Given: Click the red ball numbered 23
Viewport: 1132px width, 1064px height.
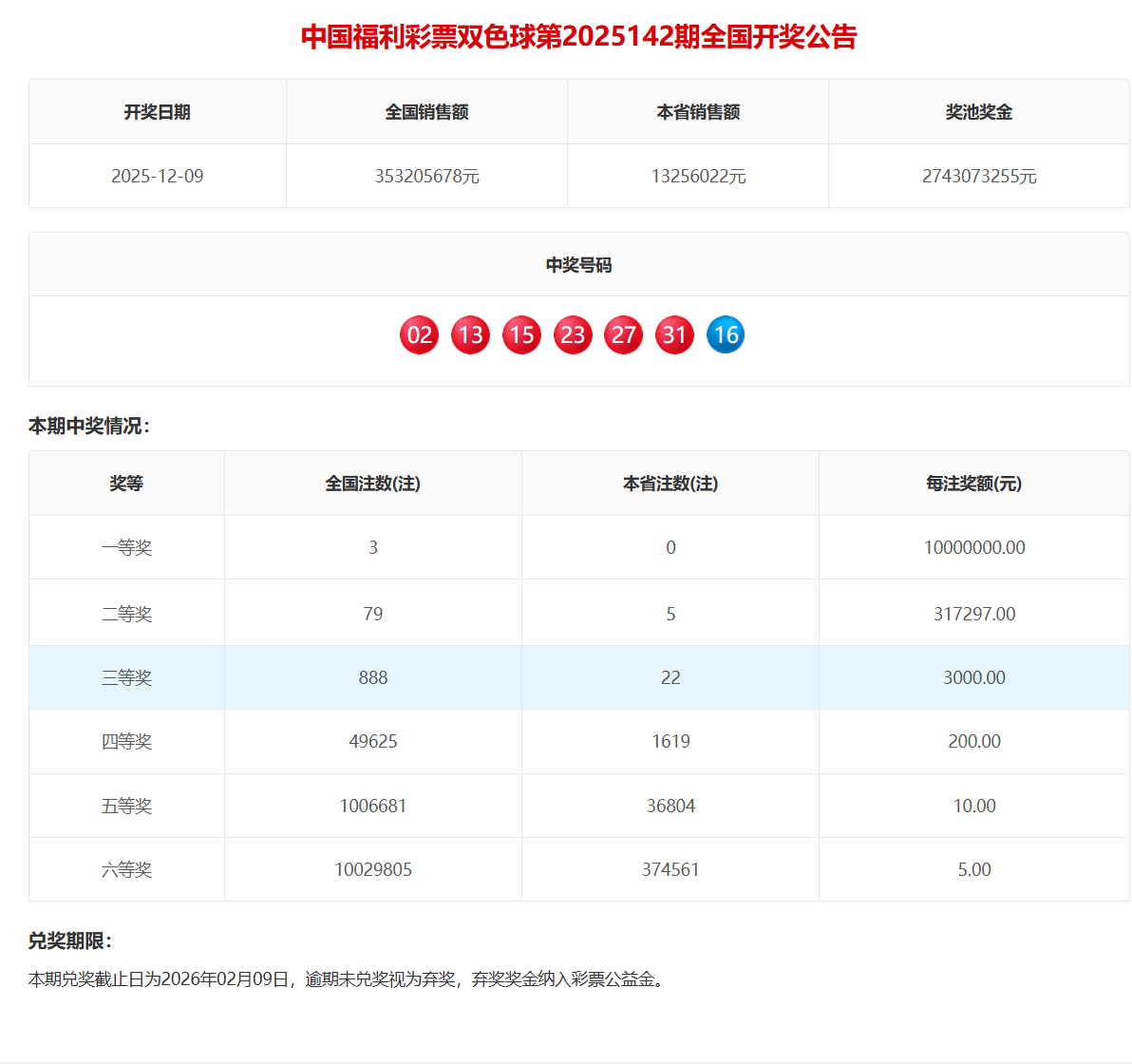Looking at the screenshot, I should tap(574, 335).
